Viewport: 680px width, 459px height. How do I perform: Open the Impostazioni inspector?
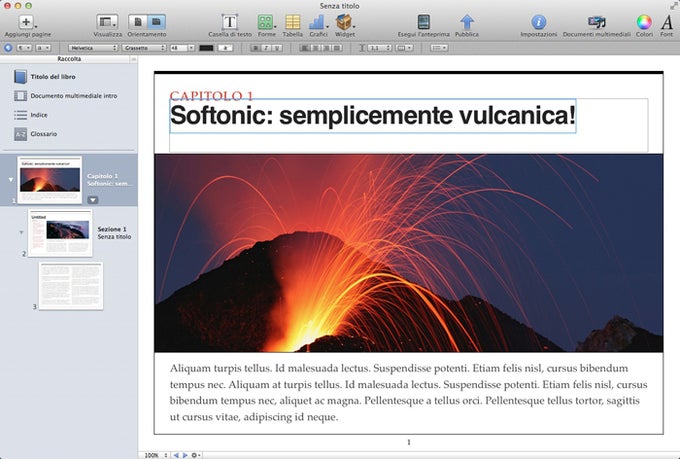(x=539, y=22)
